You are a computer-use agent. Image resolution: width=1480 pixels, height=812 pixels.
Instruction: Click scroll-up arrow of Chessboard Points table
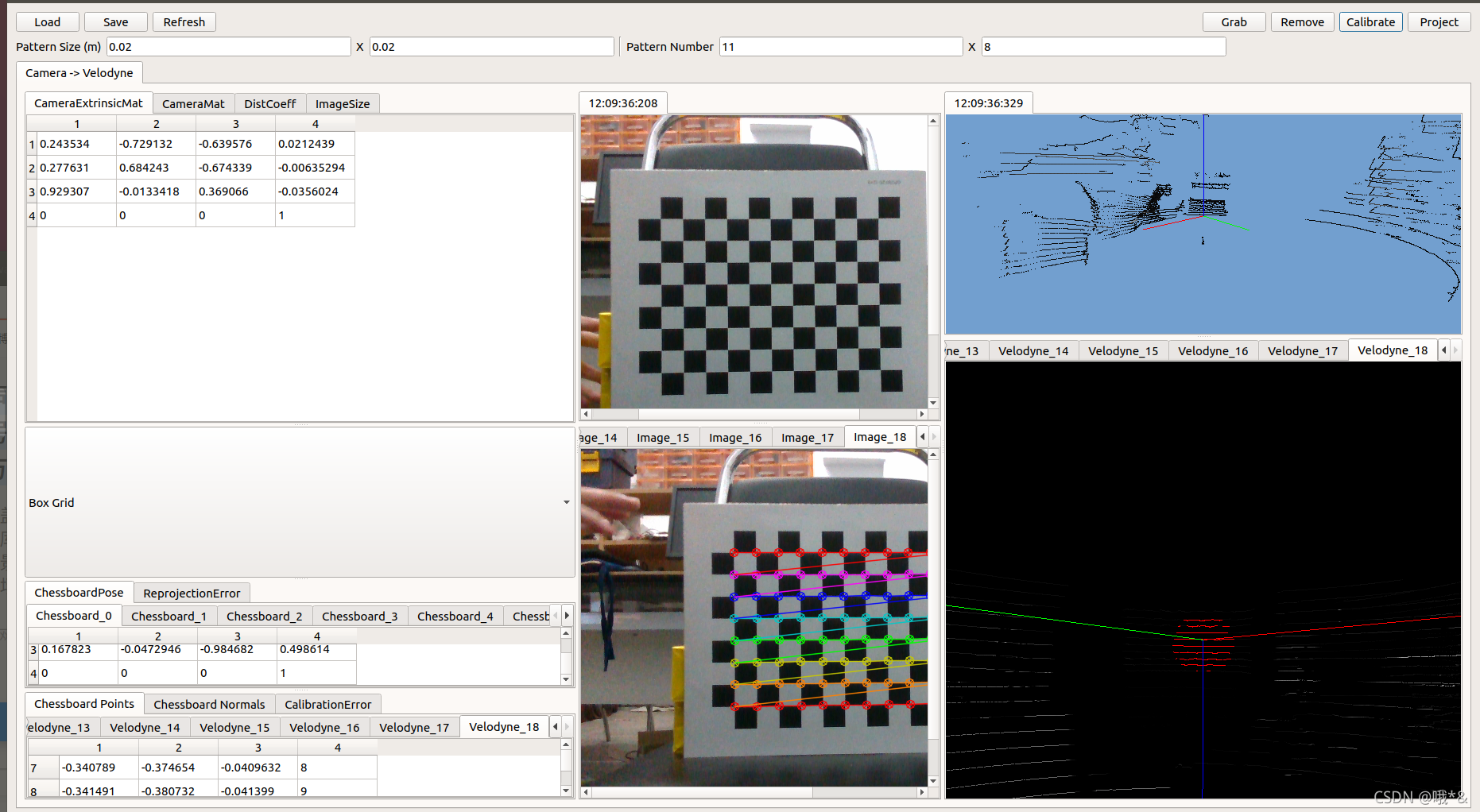pos(566,744)
